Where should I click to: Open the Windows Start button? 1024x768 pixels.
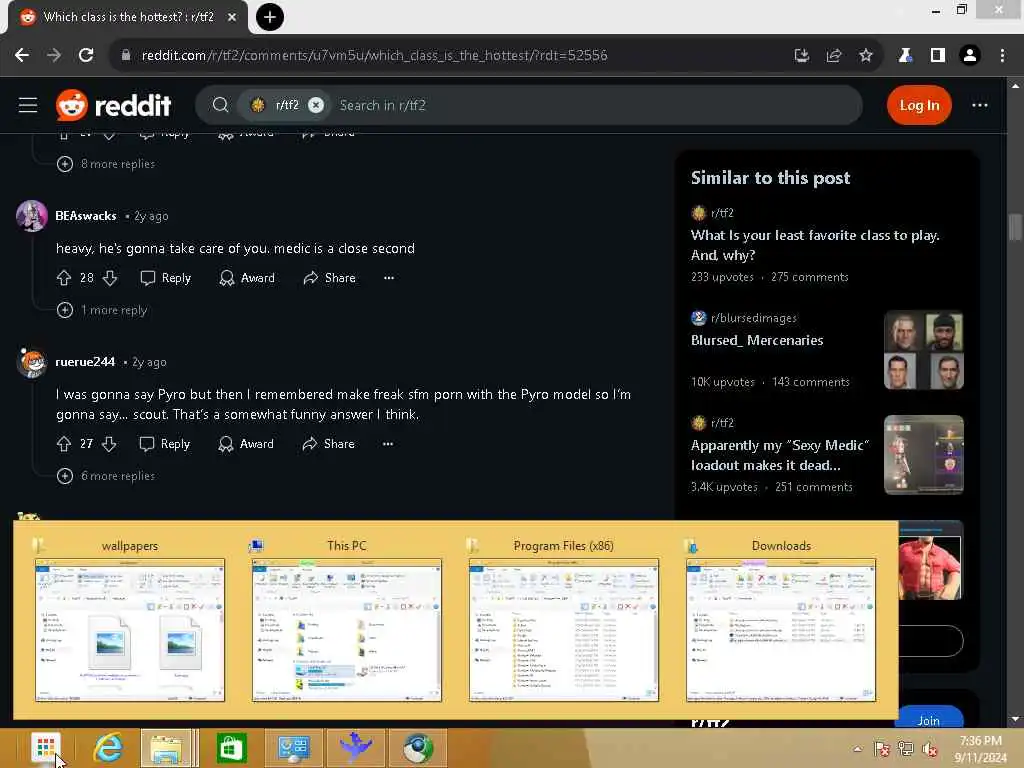coord(45,748)
